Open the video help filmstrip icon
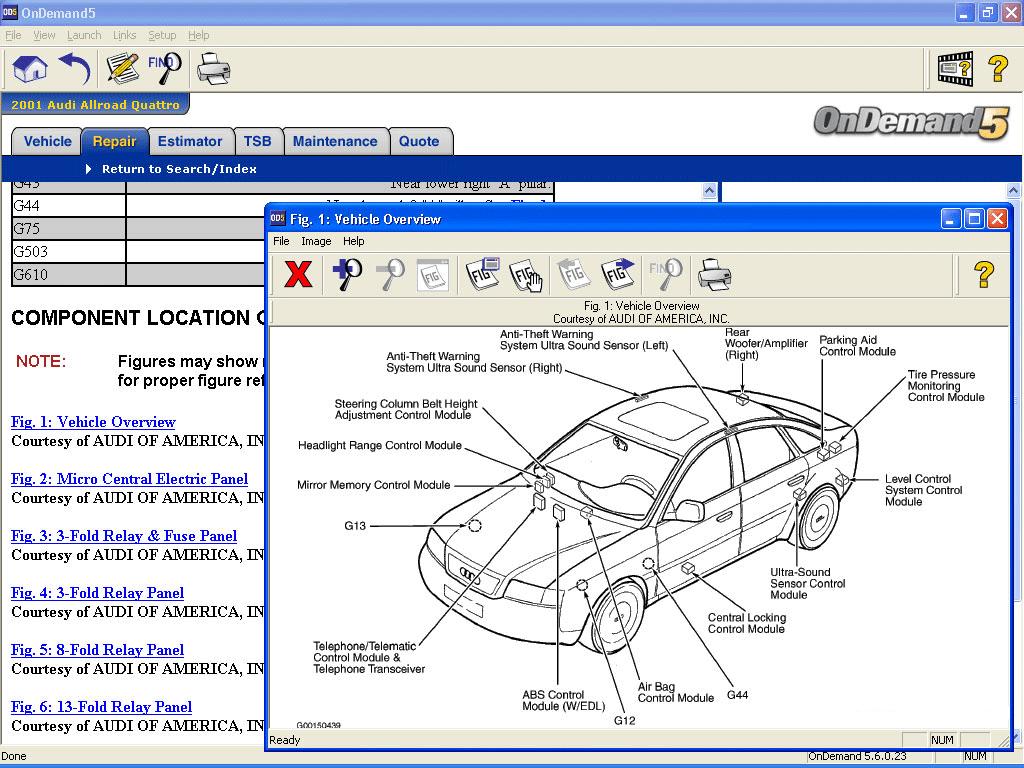 click(955, 69)
